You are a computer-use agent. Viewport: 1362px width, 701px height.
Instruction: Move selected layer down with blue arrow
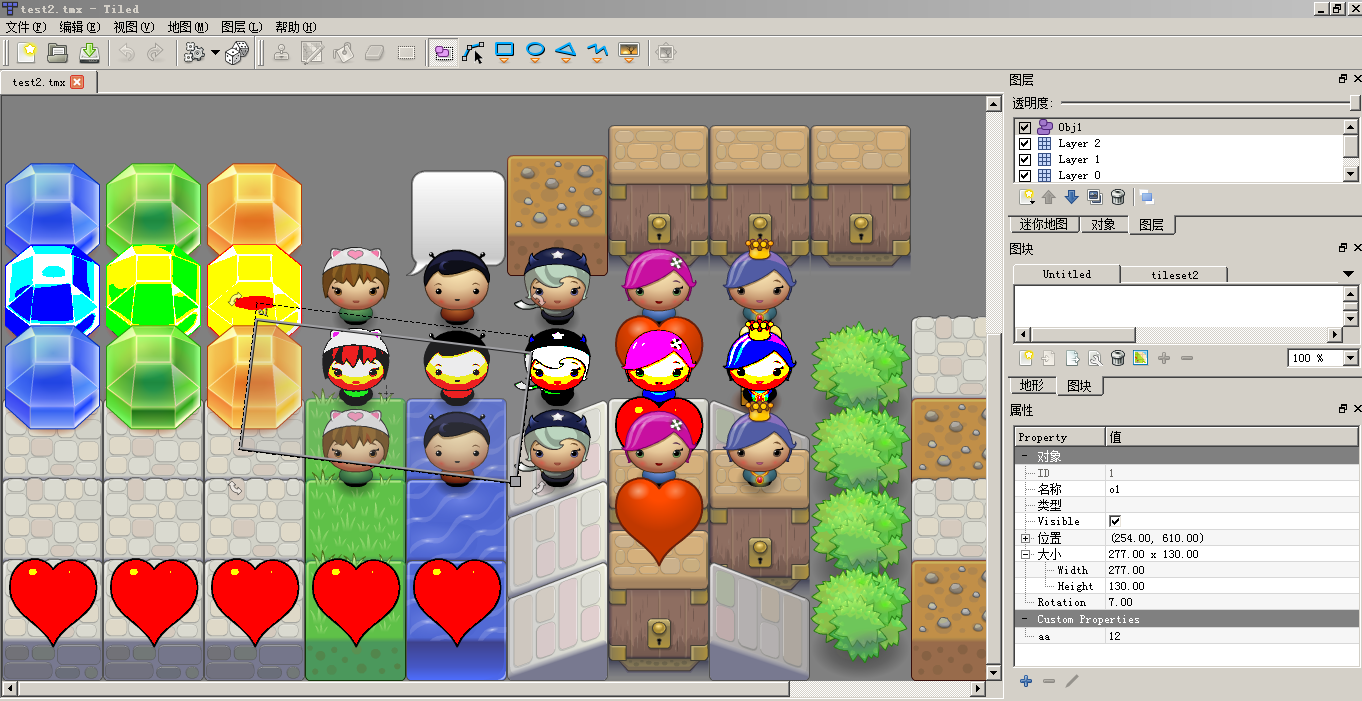tap(1071, 197)
